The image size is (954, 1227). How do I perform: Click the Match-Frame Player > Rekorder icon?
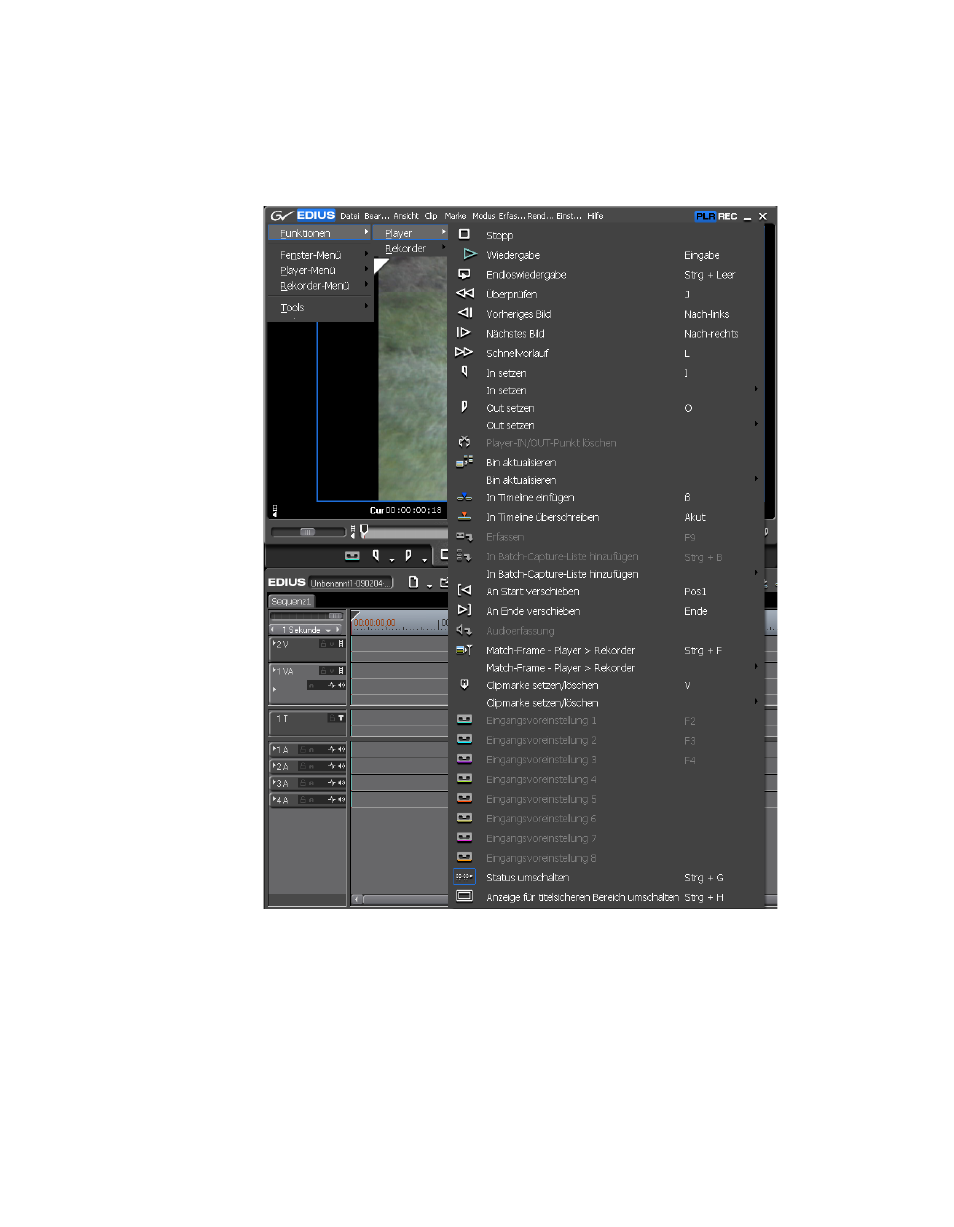coord(464,650)
